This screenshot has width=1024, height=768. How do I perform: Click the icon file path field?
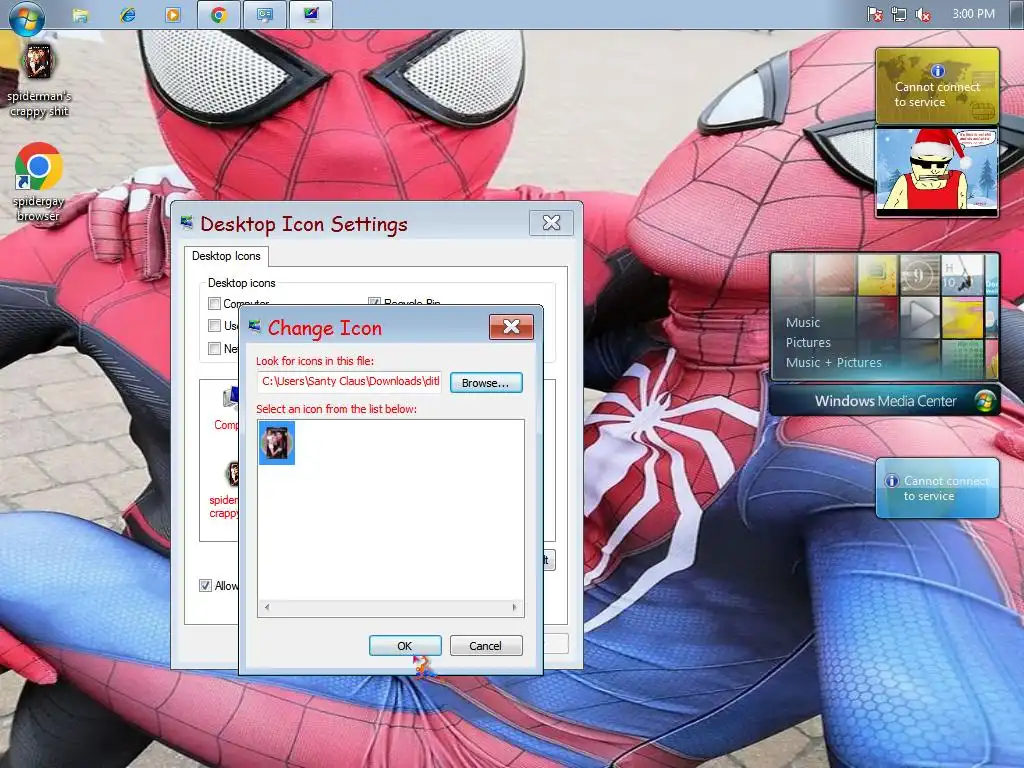click(349, 381)
